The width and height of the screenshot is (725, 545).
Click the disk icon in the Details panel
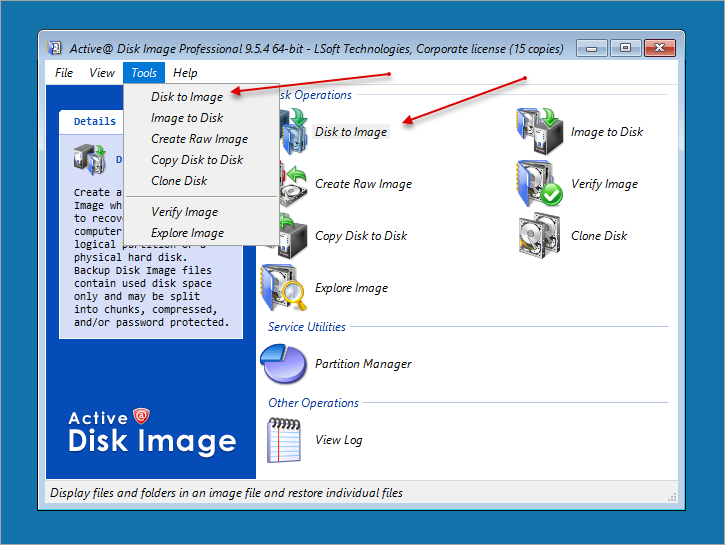tap(90, 159)
